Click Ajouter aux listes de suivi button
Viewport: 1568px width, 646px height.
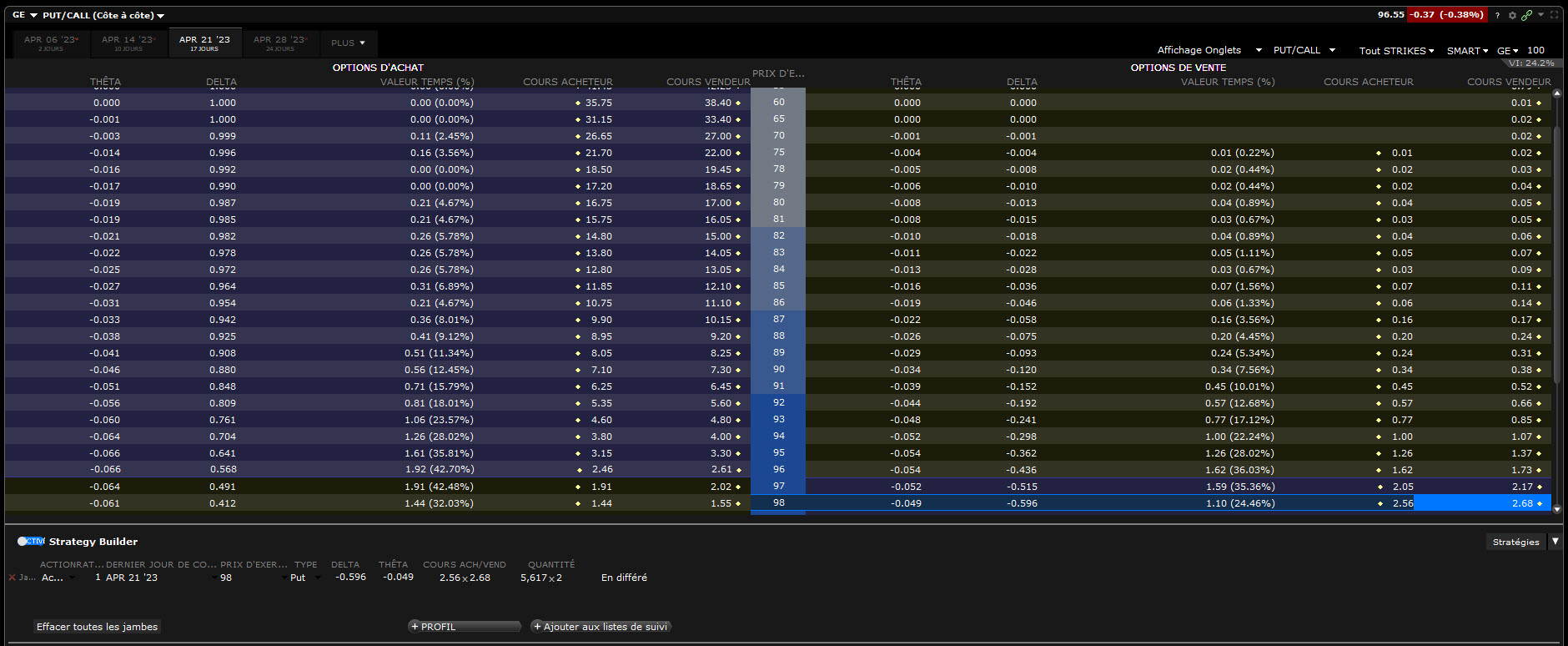click(x=601, y=627)
